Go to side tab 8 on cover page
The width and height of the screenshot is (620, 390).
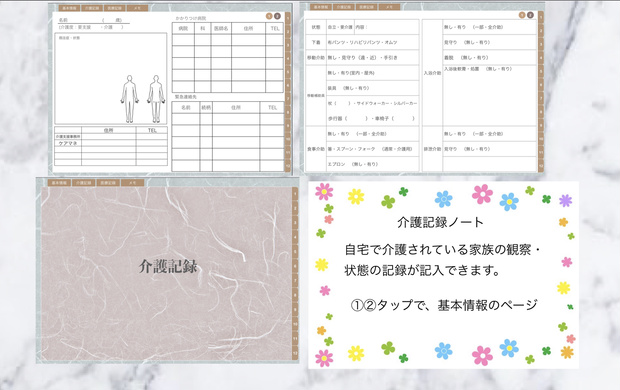tap(295, 295)
